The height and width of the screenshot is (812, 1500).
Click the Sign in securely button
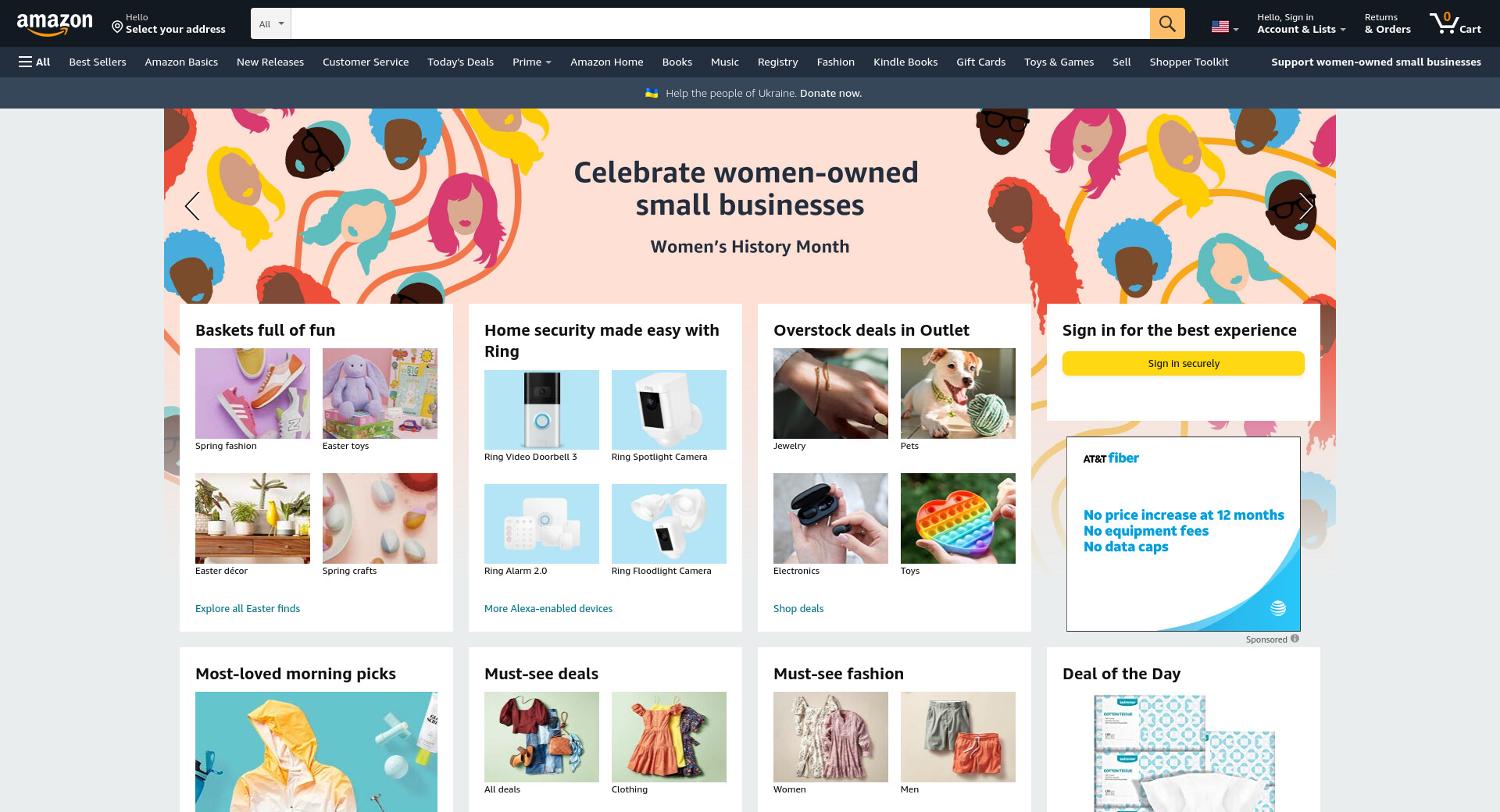click(1183, 363)
